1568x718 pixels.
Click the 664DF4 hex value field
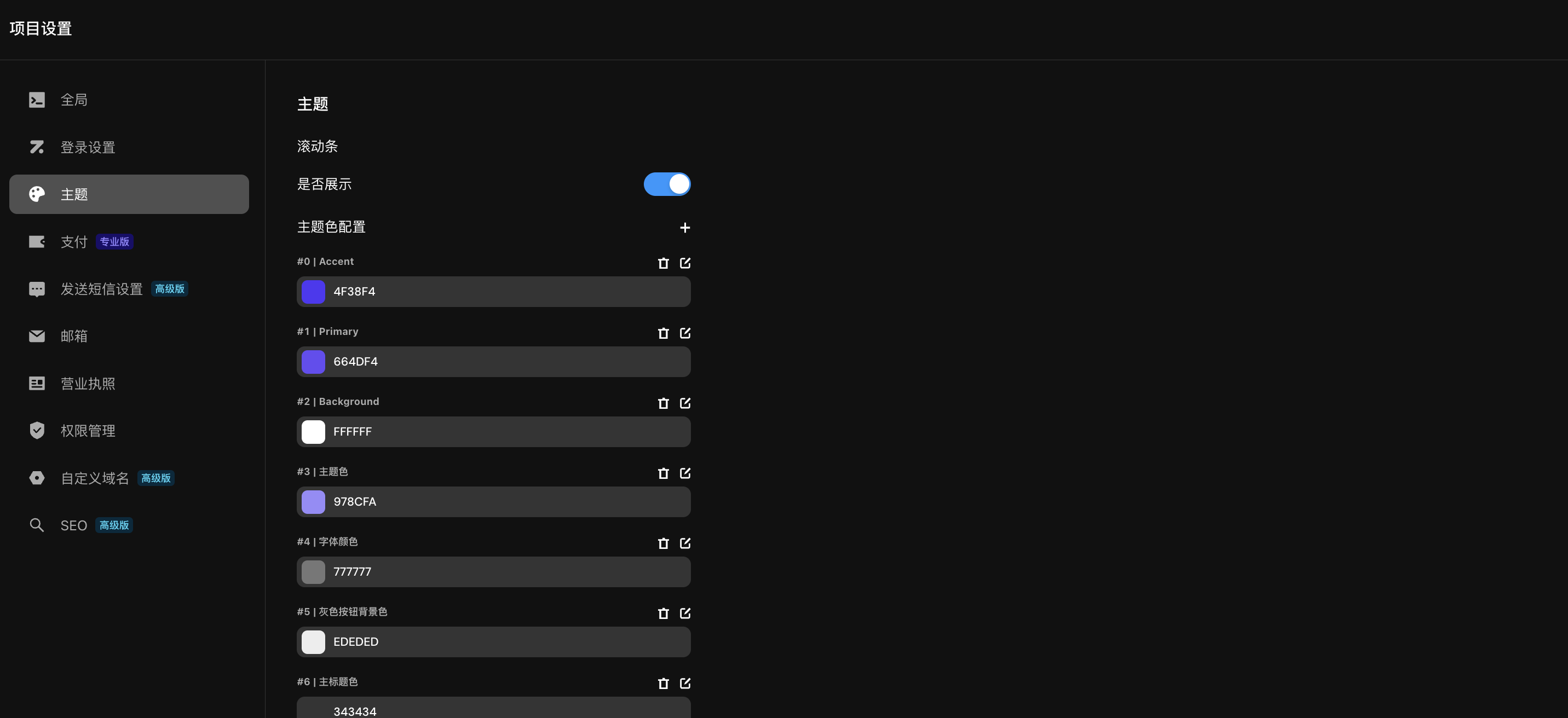(x=494, y=361)
